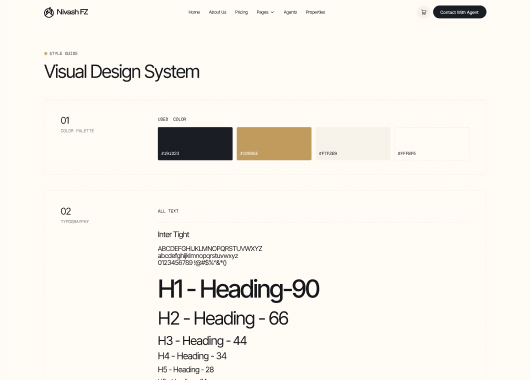Image resolution: width=531 pixels, height=380 pixels.
Task: Click the H5 - Heading - 28 sample
Action: tap(186, 370)
